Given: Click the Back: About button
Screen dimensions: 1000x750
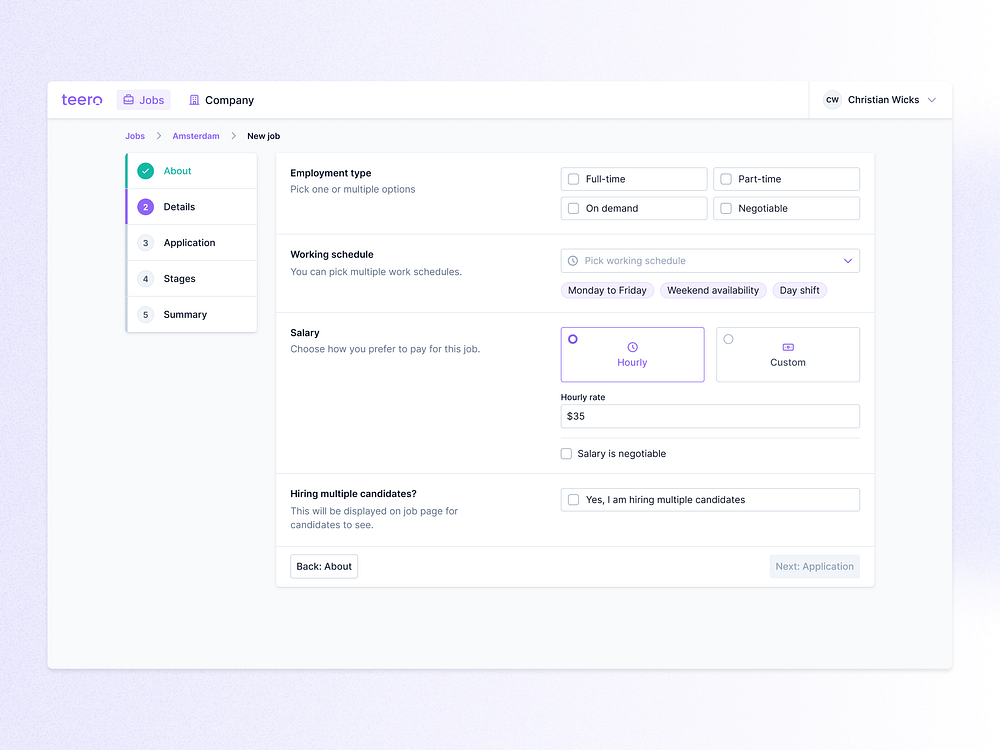Looking at the screenshot, I should 323,566.
